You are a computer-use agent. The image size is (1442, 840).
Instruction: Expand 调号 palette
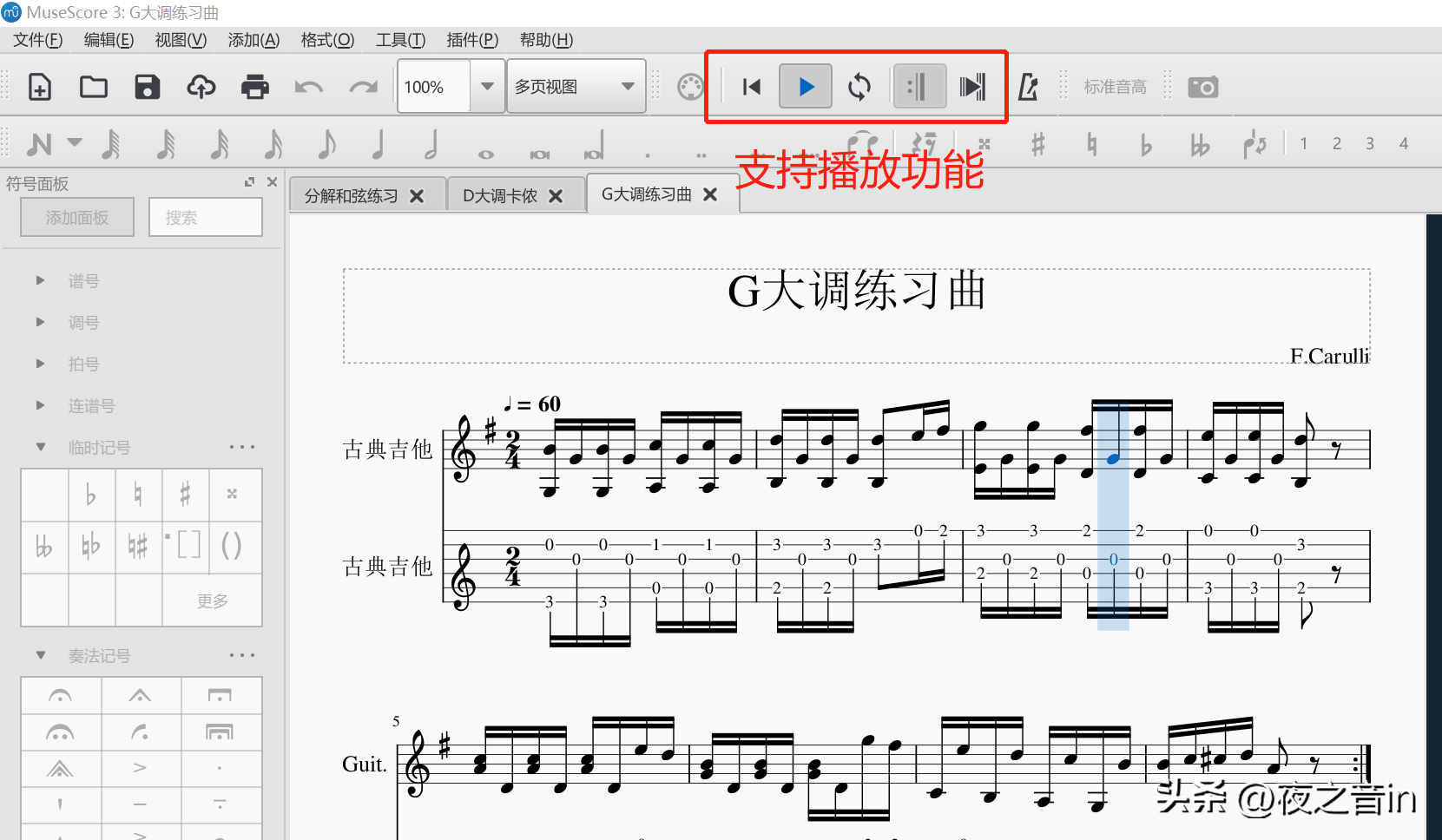click(x=40, y=322)
